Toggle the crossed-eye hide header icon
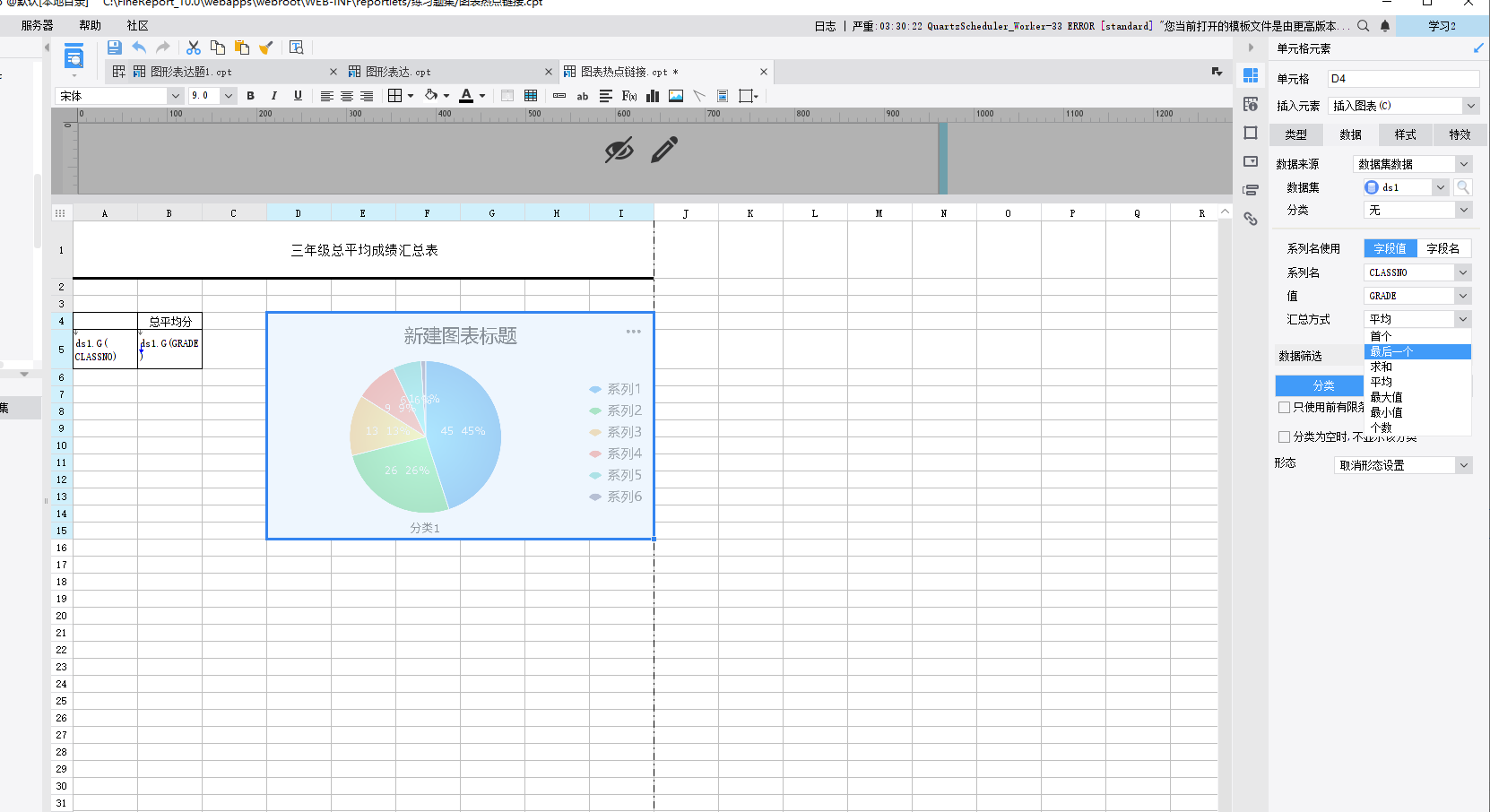1490x812 pixels. point(619,150)
